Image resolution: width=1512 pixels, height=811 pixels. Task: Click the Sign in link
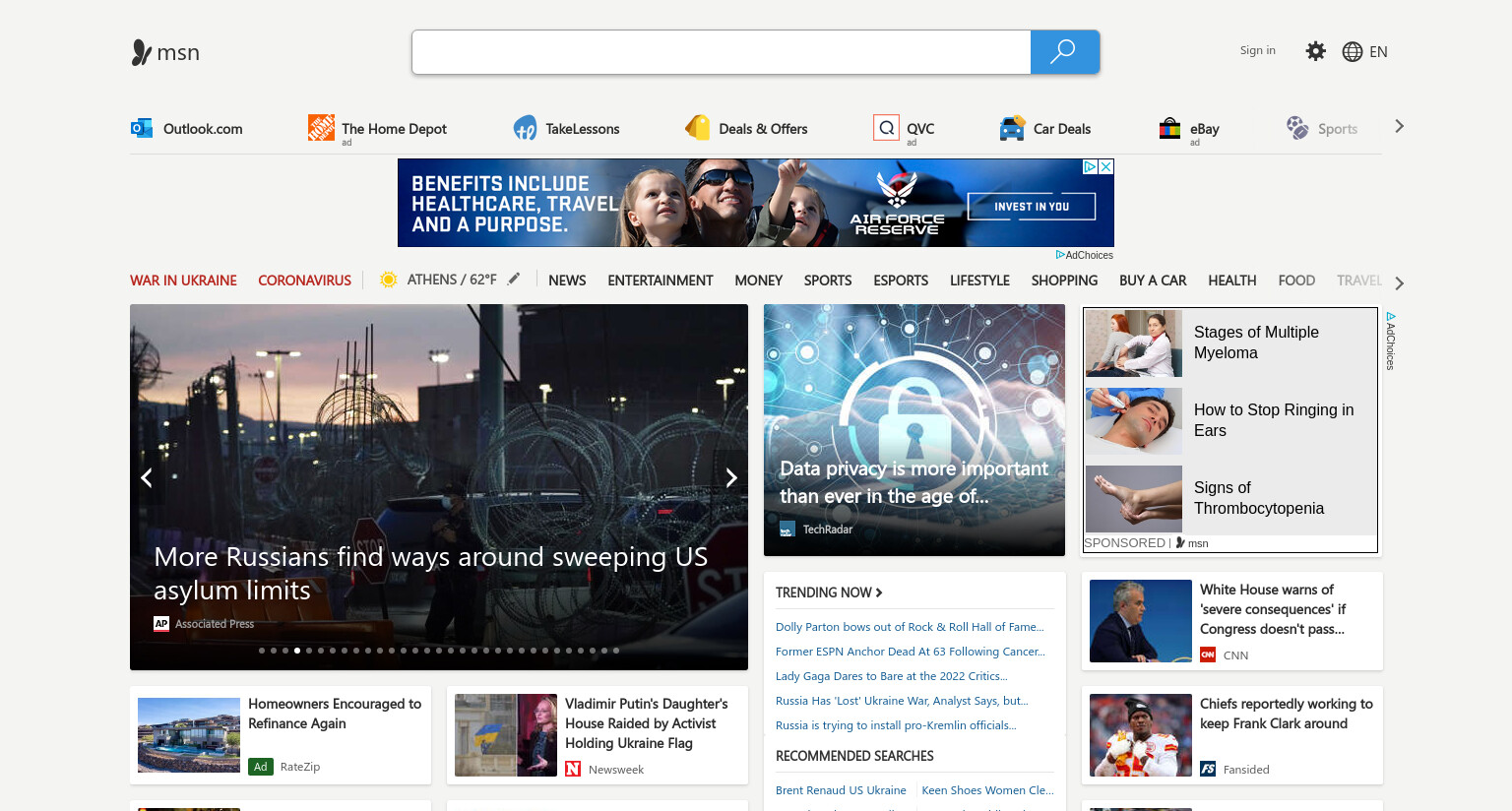tap(1257, 50)
